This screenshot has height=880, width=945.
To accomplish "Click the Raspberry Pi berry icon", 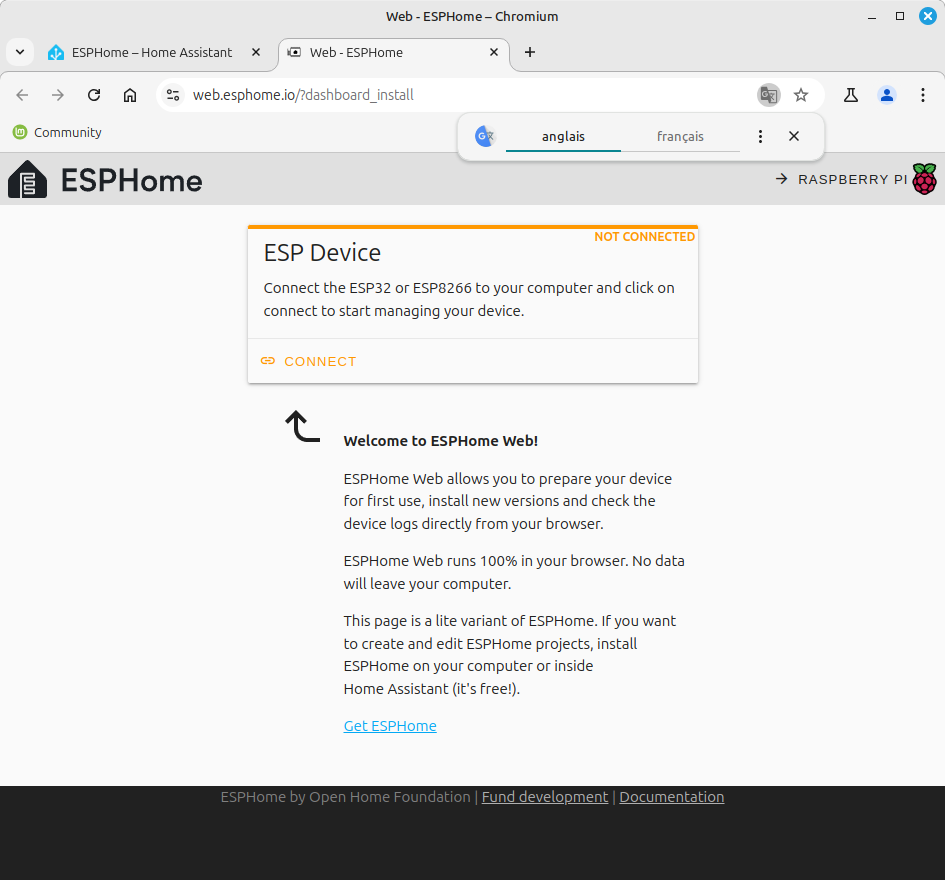I will point(924,179).
